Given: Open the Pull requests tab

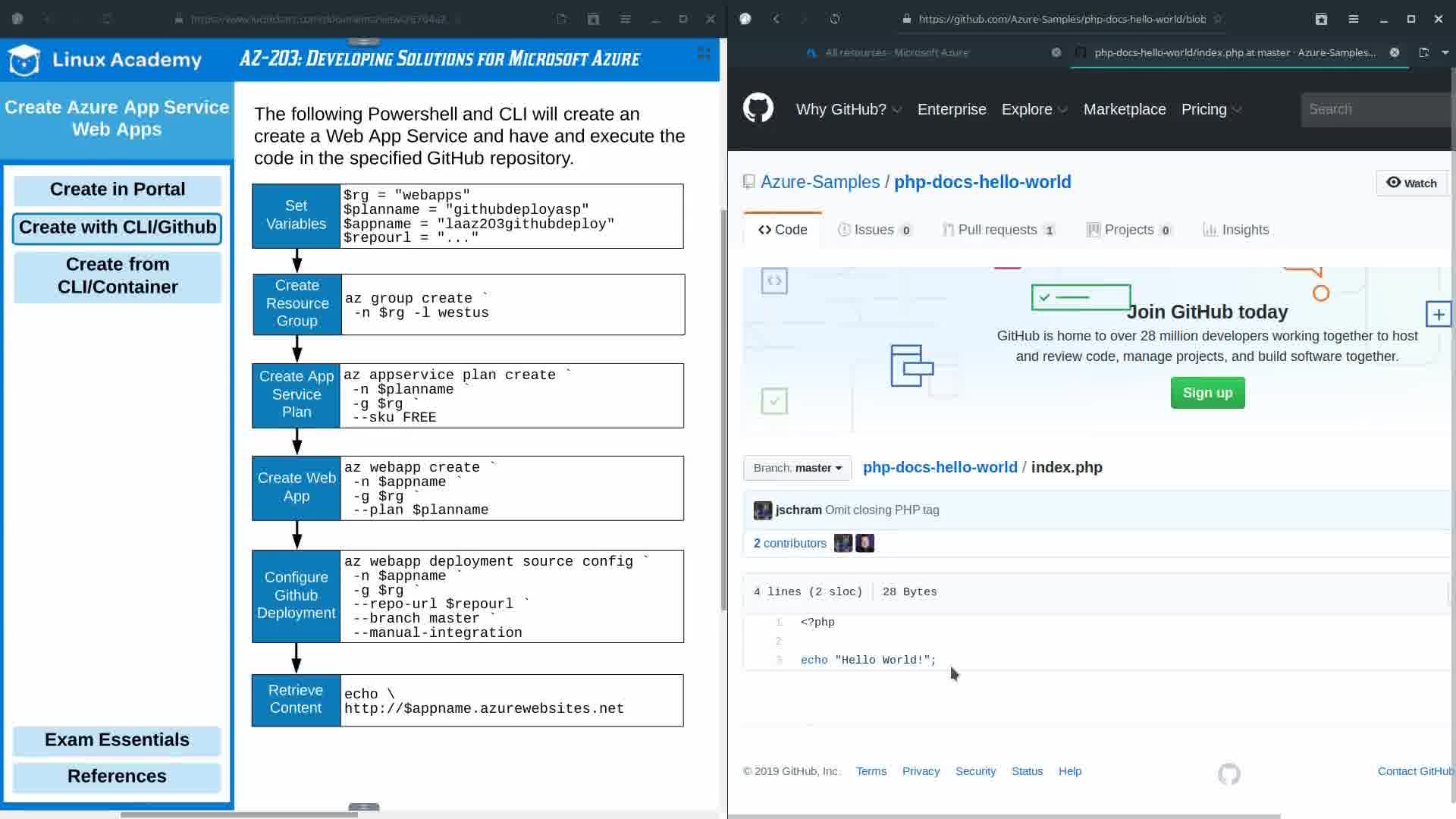Looking at the screenshot, I should [x=997, y=230].
